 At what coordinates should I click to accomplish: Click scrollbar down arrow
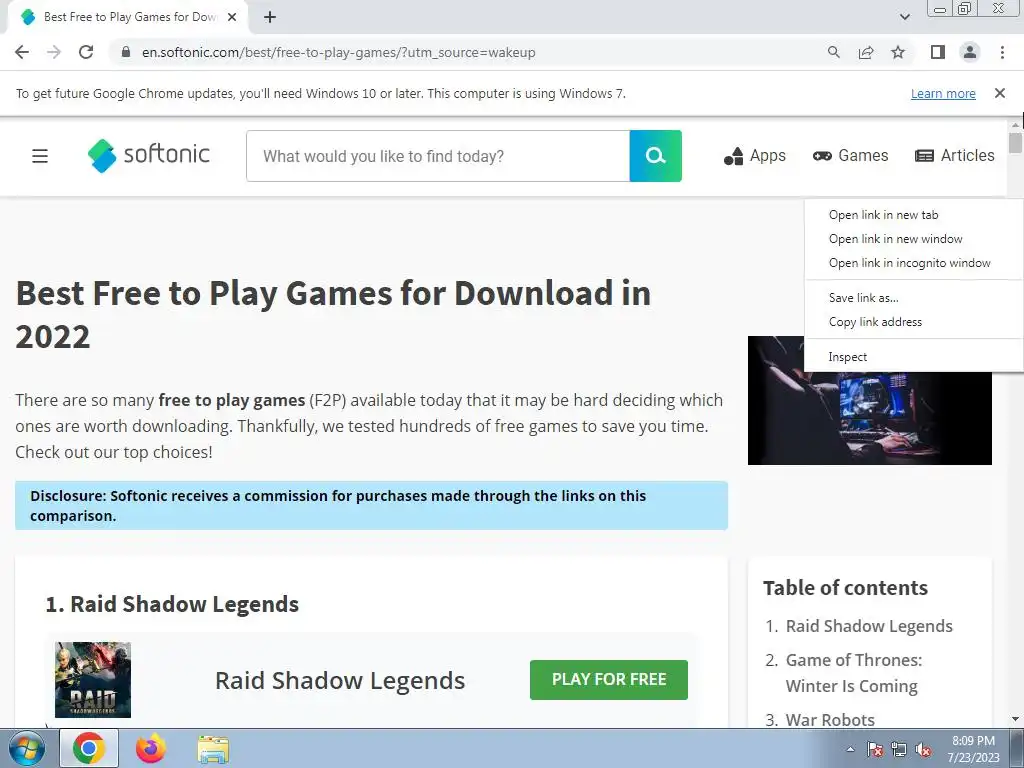1015,720
